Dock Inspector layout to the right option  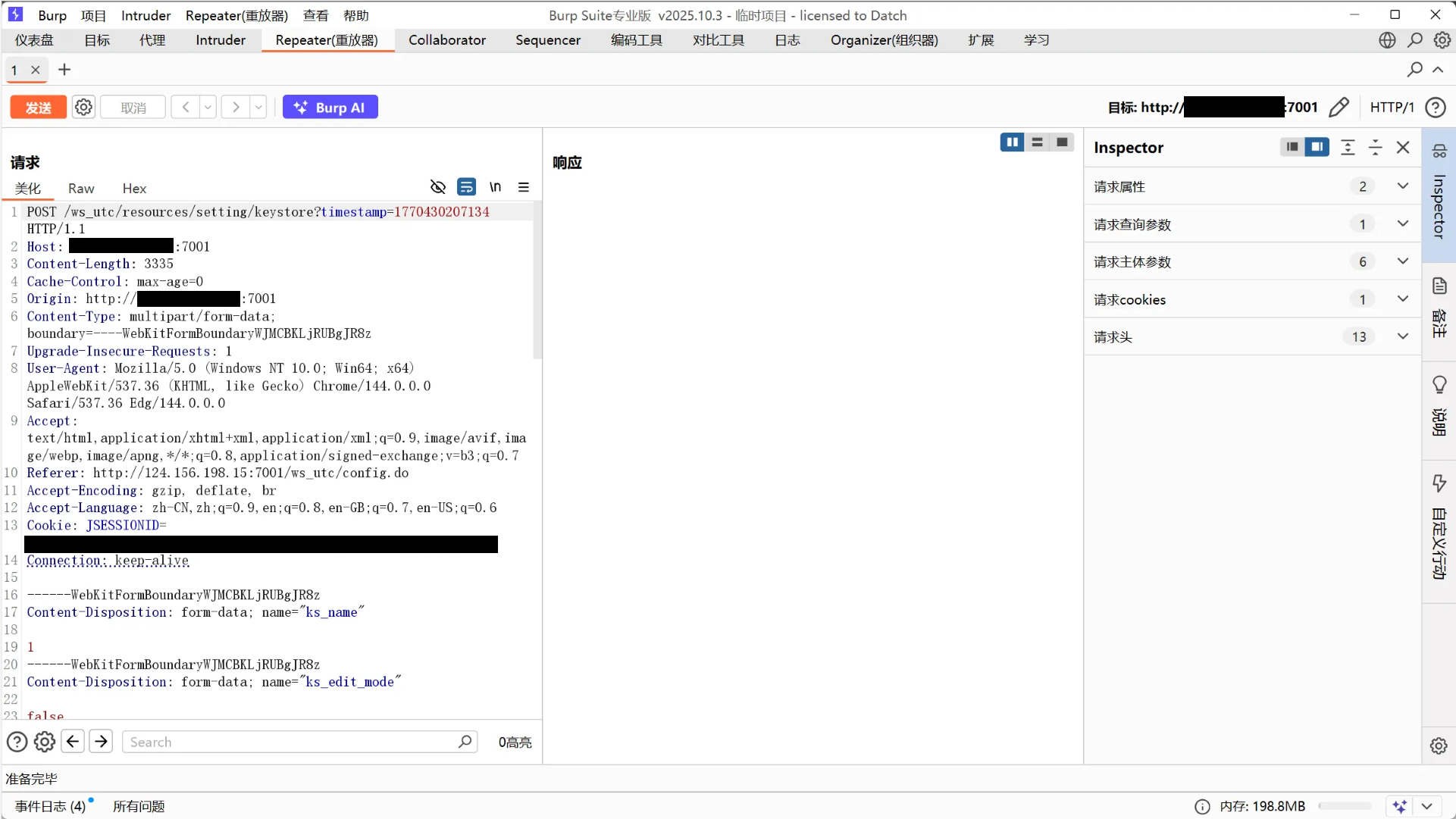(x=1317, y=147)
